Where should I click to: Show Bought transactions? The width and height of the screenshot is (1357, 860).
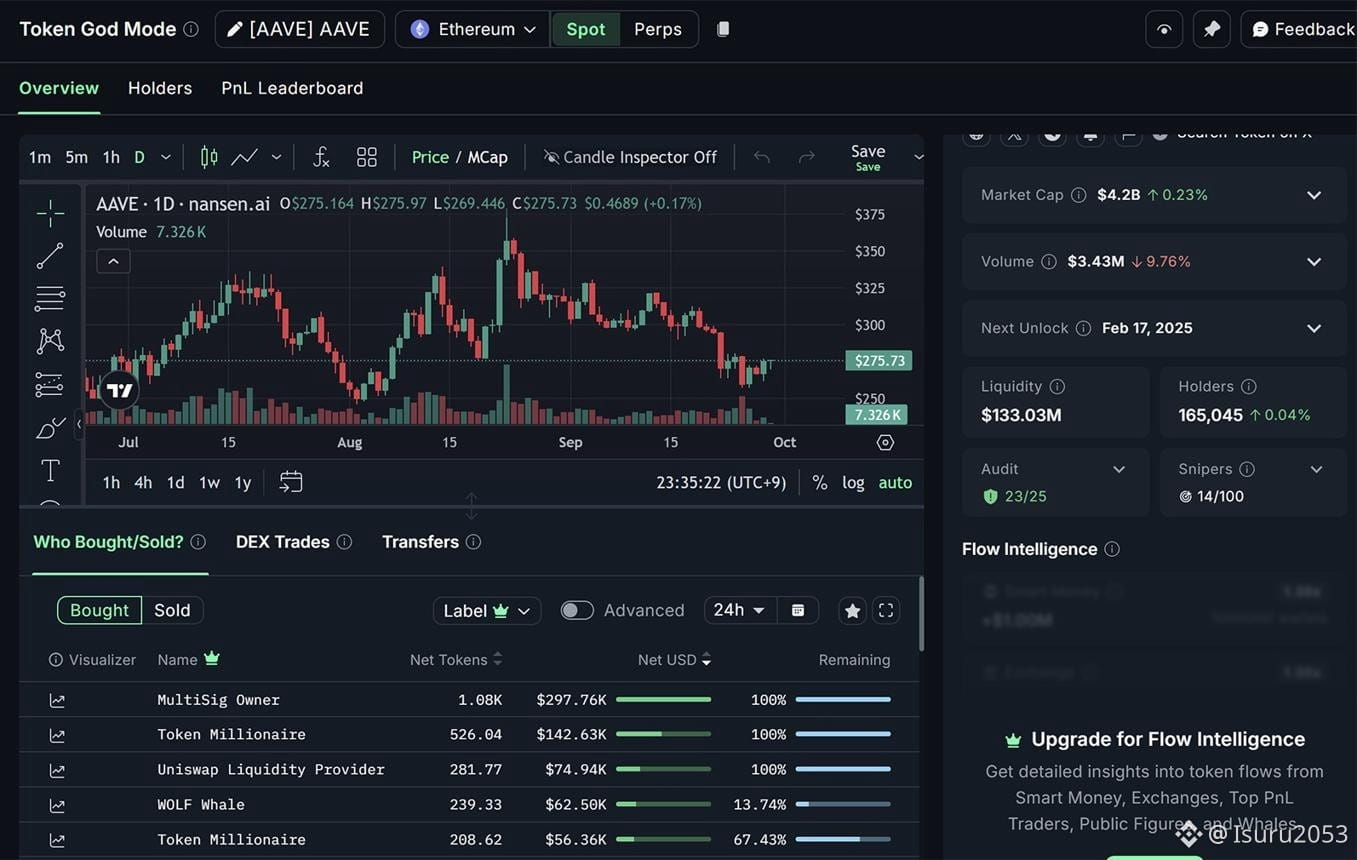pos(99,610)
